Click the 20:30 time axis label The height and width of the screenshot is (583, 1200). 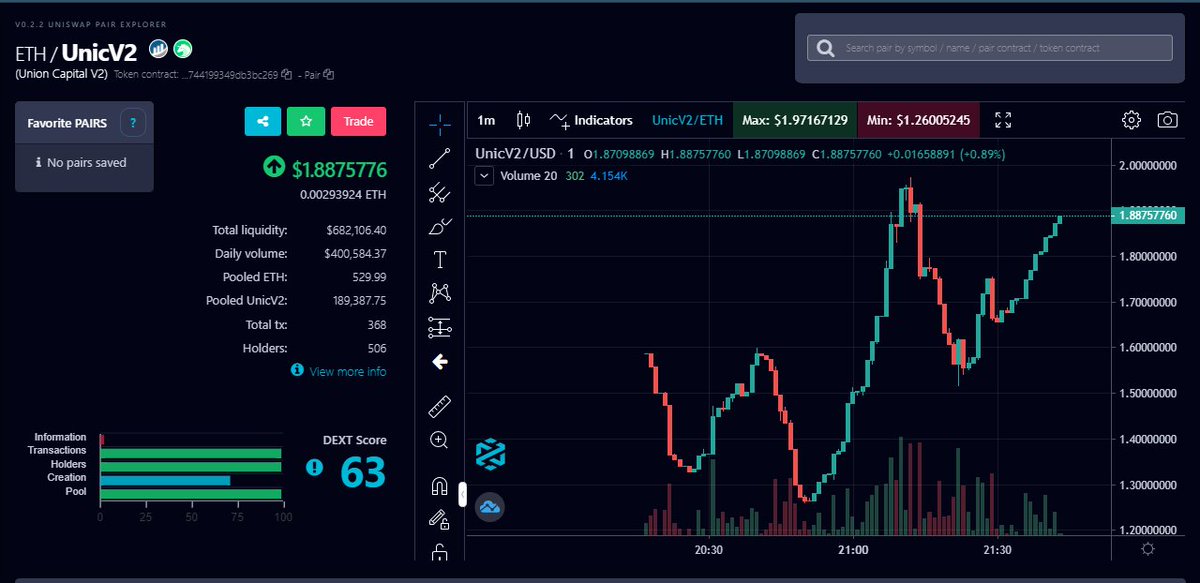click(708, 550)
